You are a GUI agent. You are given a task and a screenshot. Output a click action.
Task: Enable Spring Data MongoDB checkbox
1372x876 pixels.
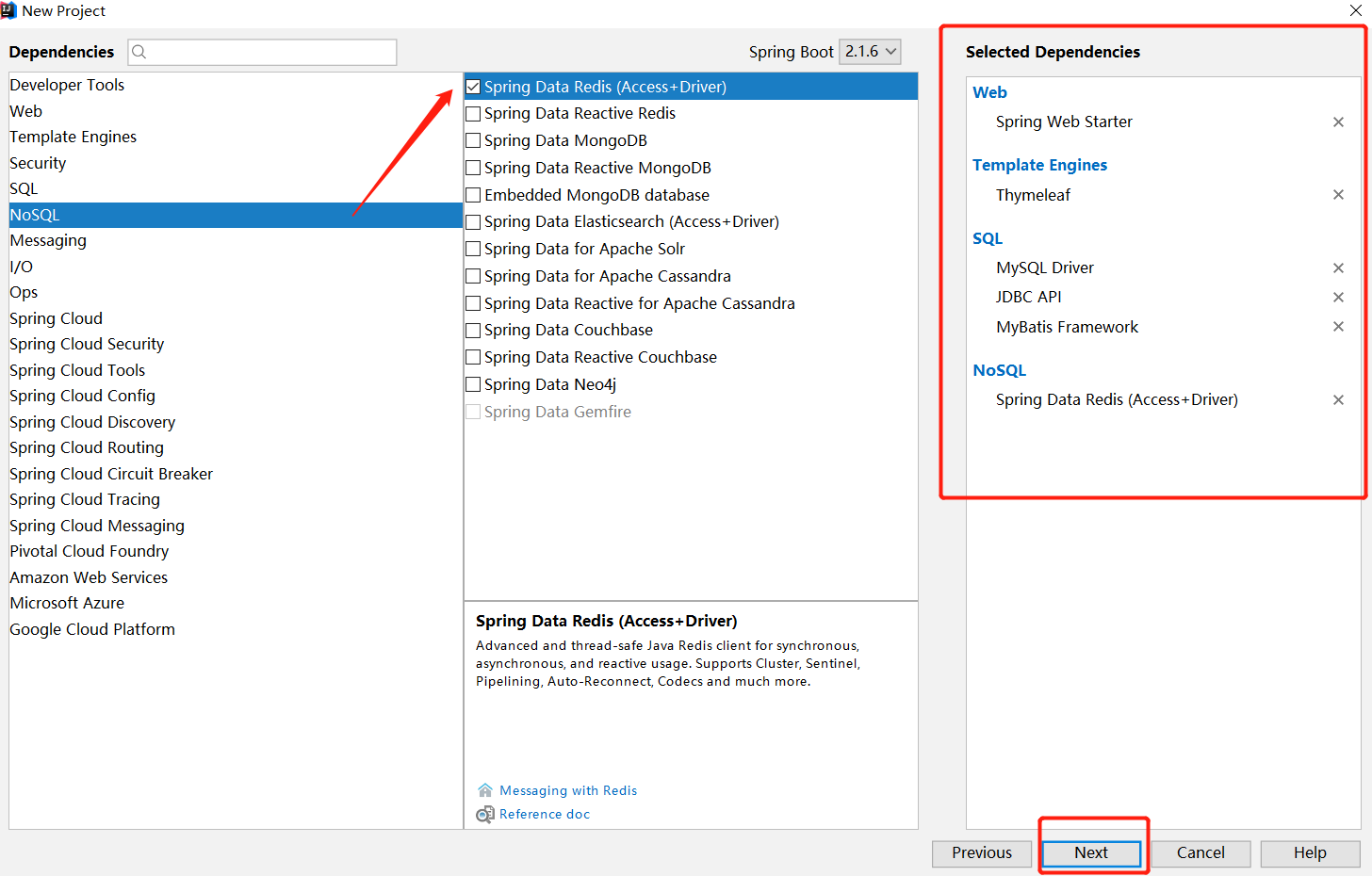[x=473, y=141]
